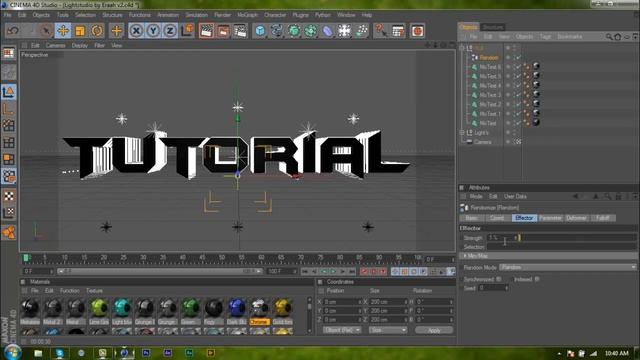Select the Model mode icon in left sidebar

(x=9, y=92)
